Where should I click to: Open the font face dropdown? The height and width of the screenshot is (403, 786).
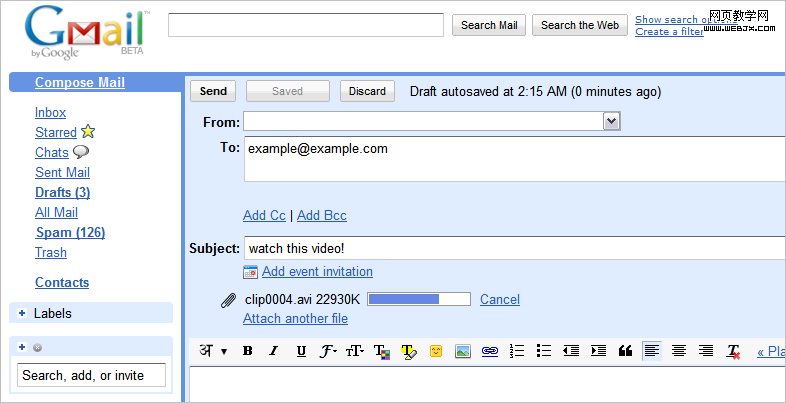point(328,351)
